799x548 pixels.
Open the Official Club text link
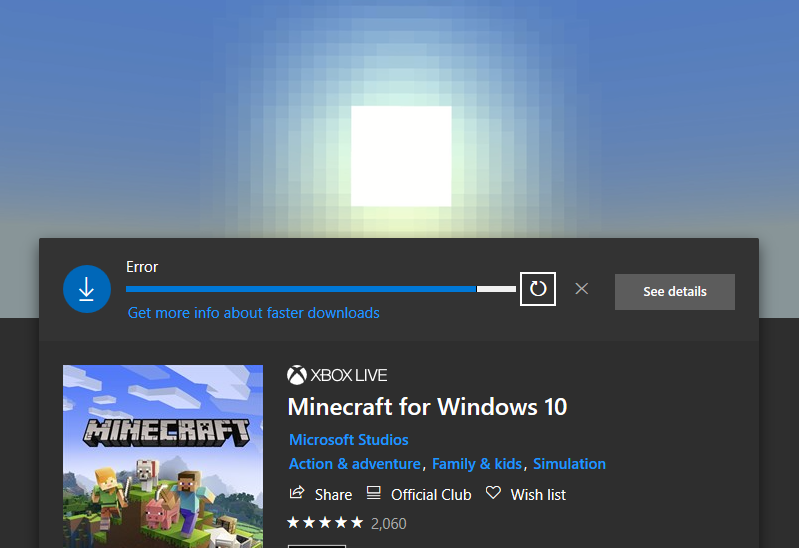tap(431, 494)
